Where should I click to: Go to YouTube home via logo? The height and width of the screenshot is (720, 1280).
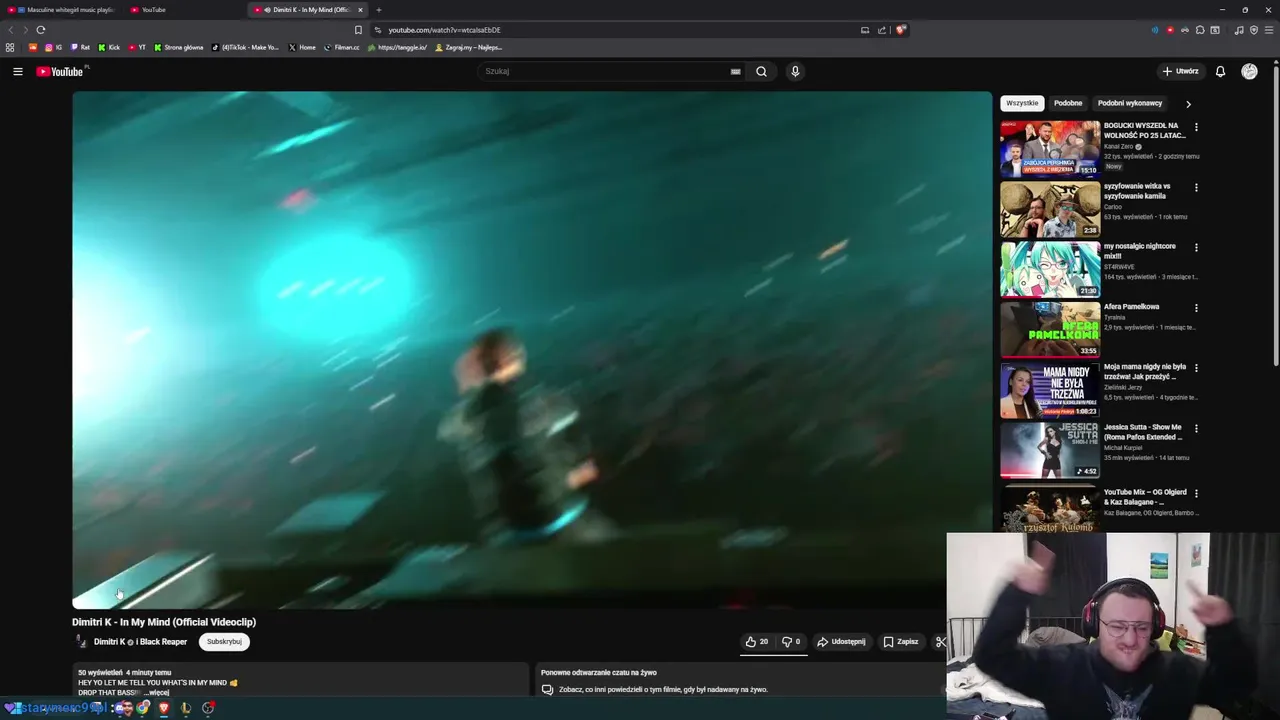(x=61, y=71)
